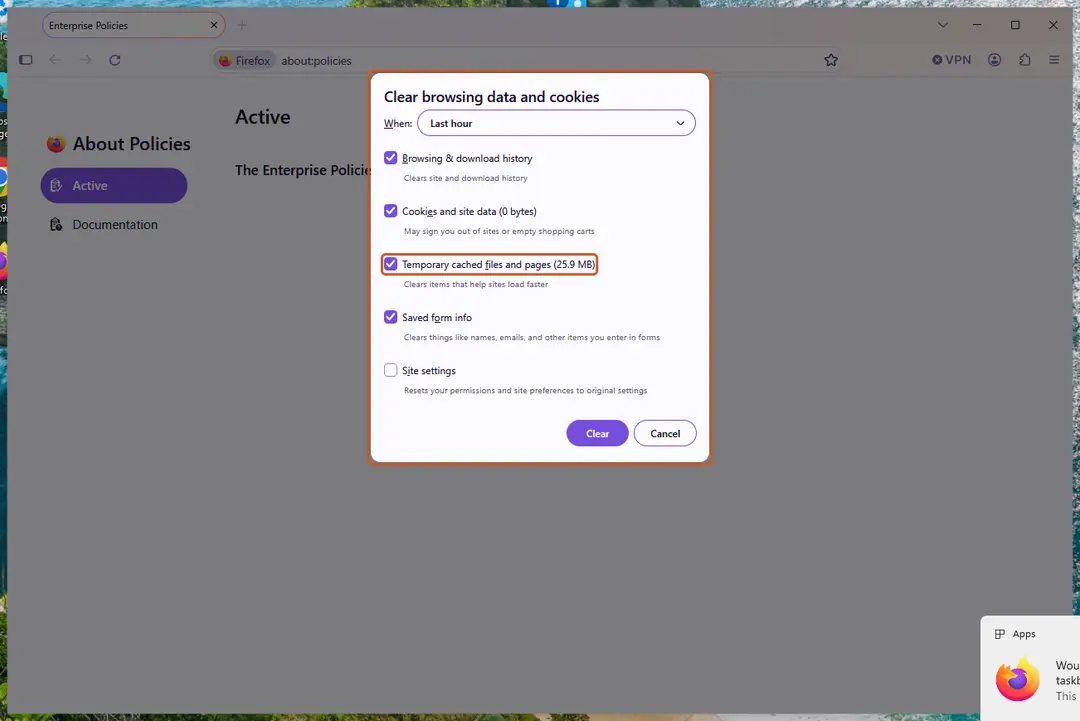Reload the about:policies page

coord(115,60)
